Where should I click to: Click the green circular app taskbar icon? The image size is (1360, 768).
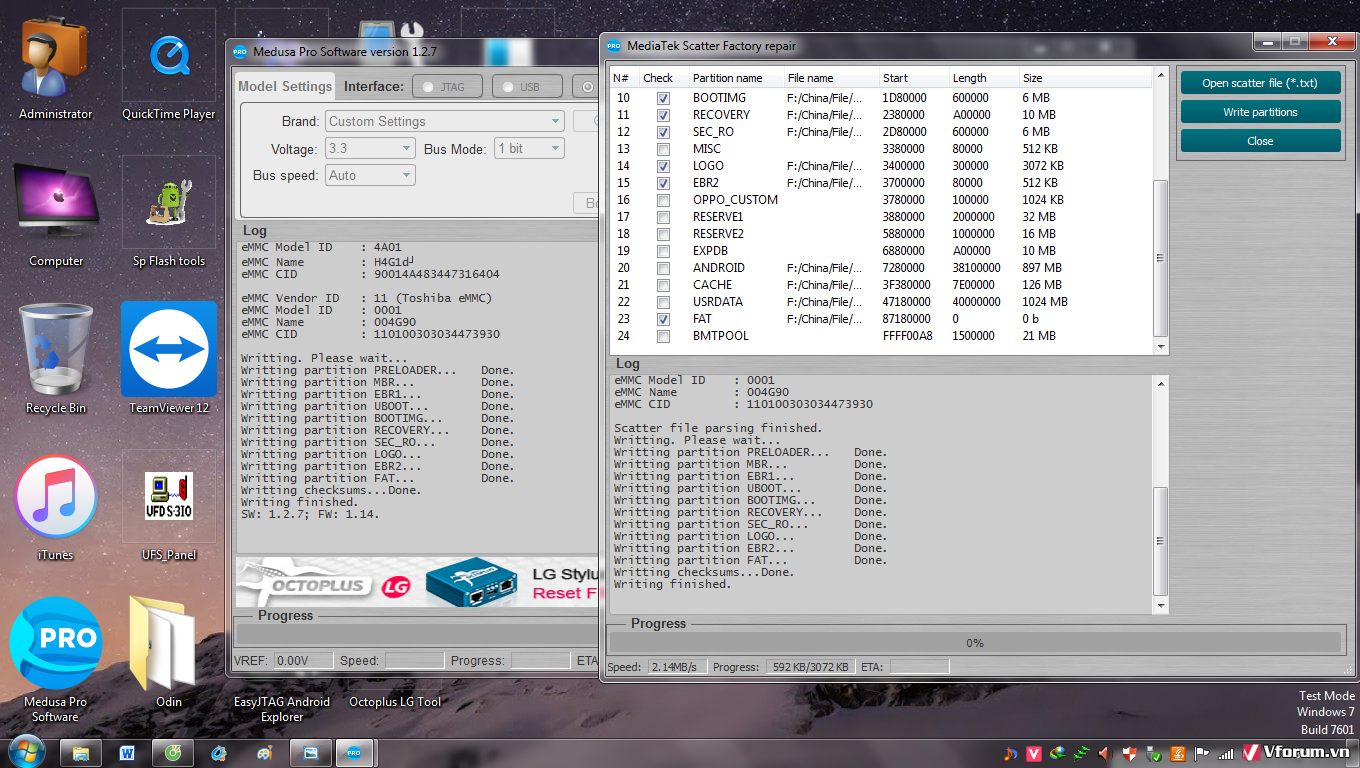[x=173, y=753]
